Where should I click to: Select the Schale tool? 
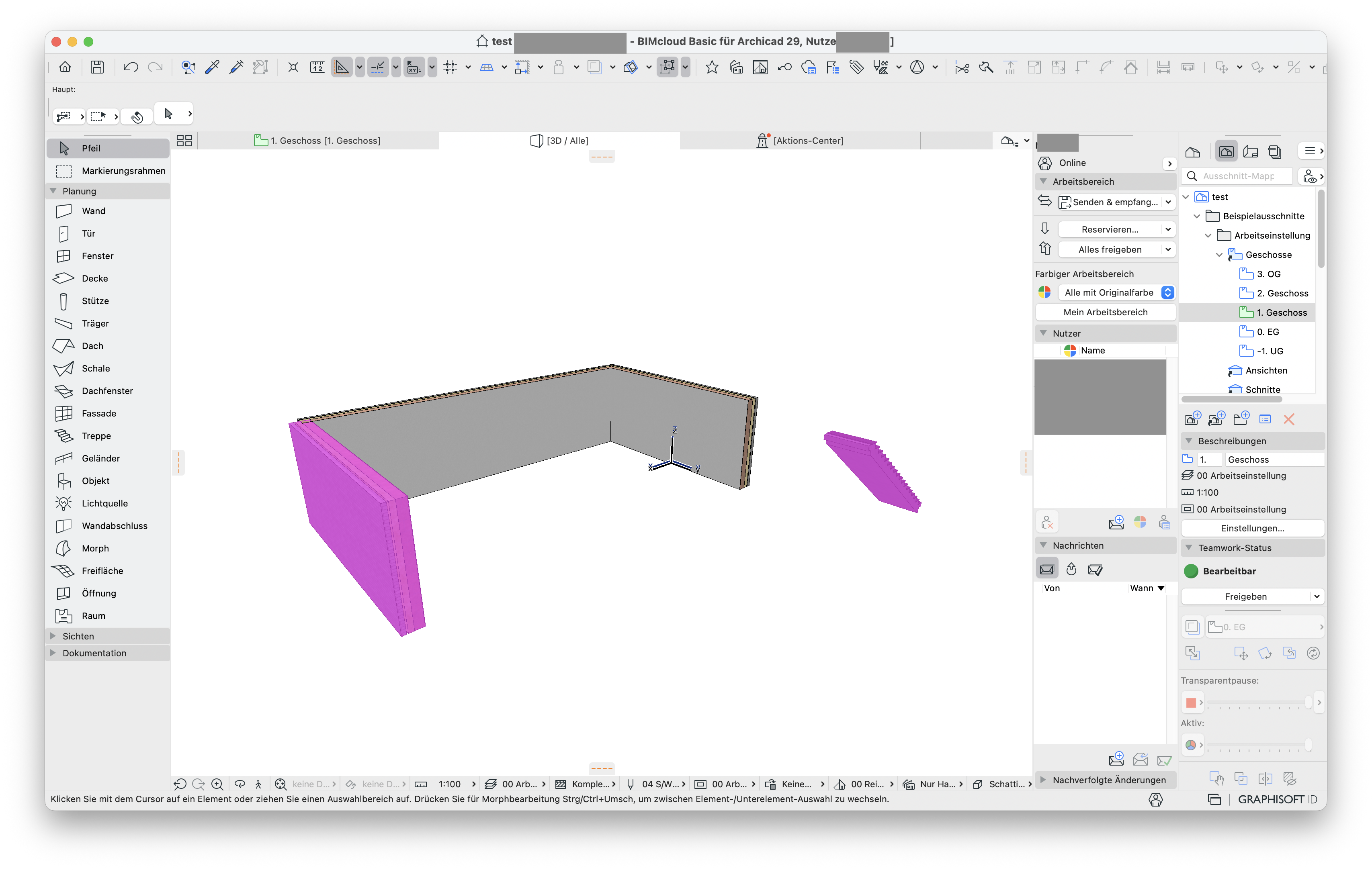108,368
